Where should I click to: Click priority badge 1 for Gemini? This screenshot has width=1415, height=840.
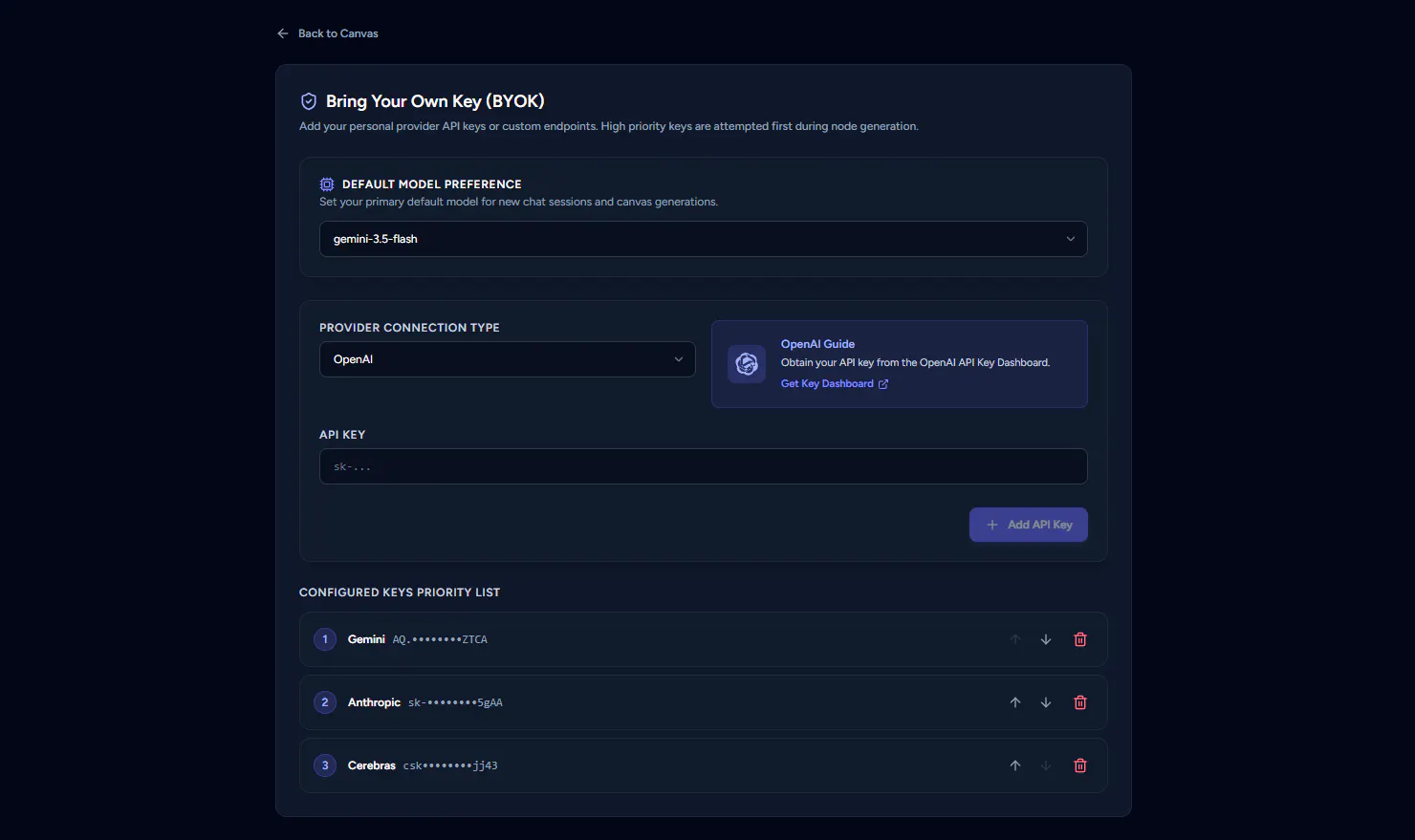325,639
